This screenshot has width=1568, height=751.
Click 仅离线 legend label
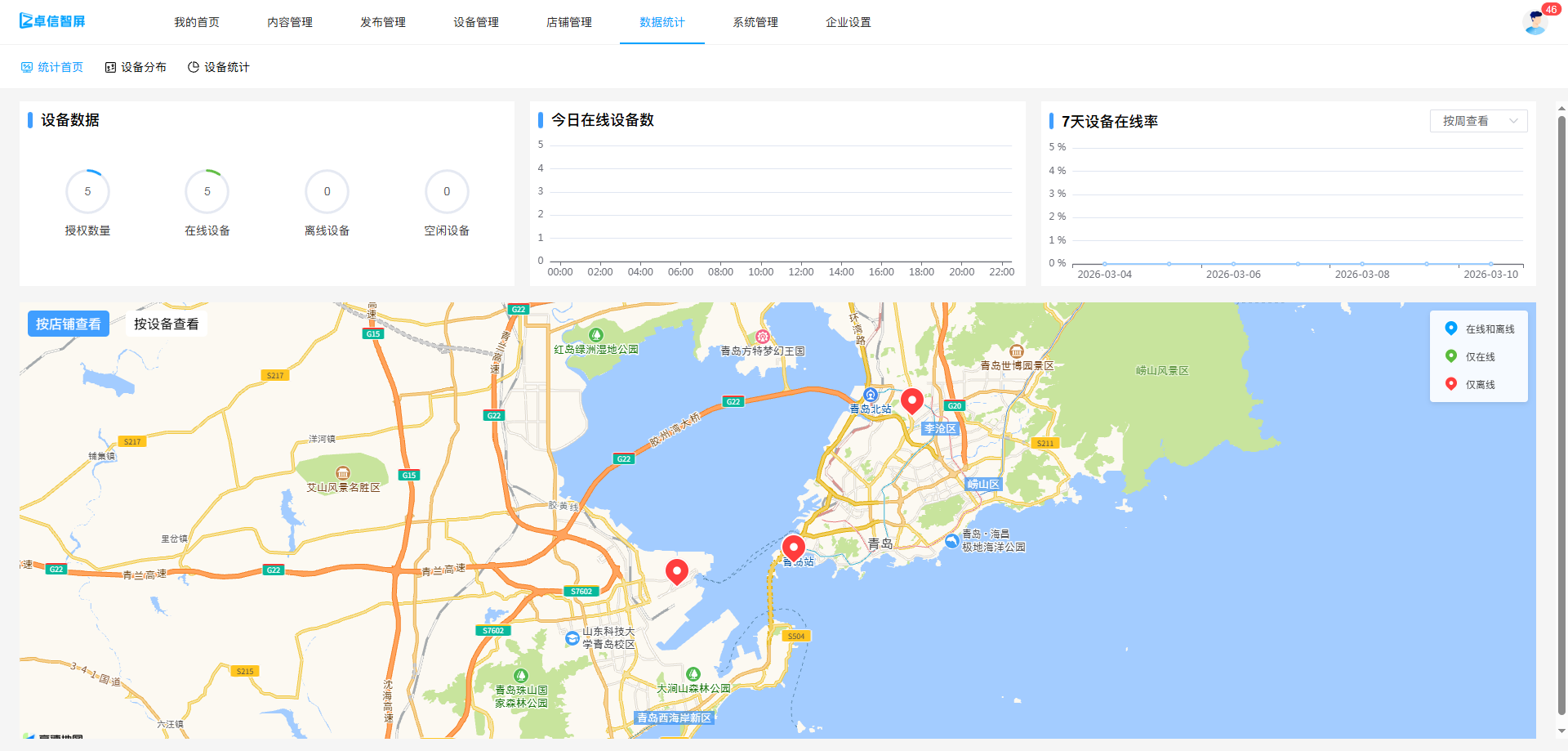[x=1480, y=385]
